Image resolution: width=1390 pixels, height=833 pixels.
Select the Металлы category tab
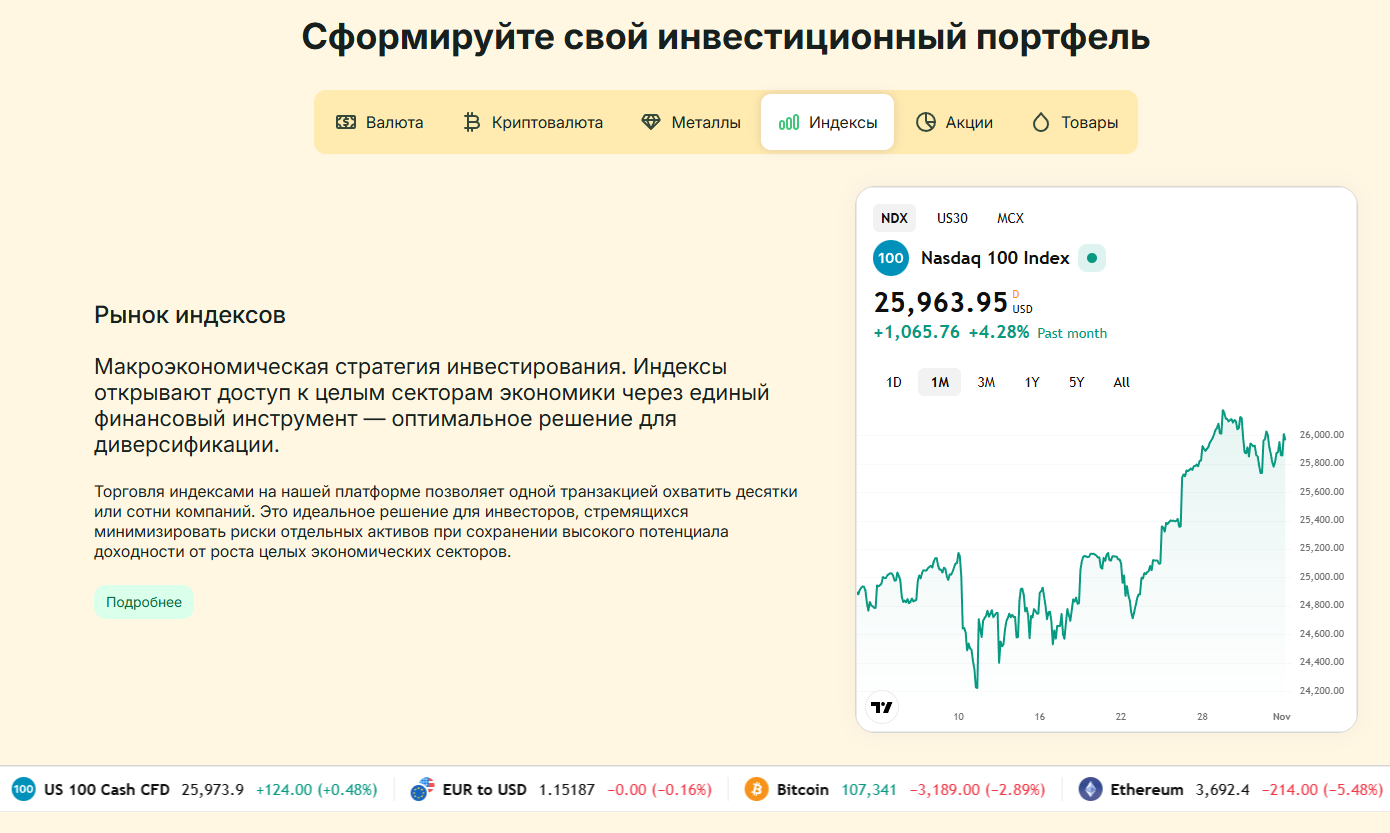[691, 122]
